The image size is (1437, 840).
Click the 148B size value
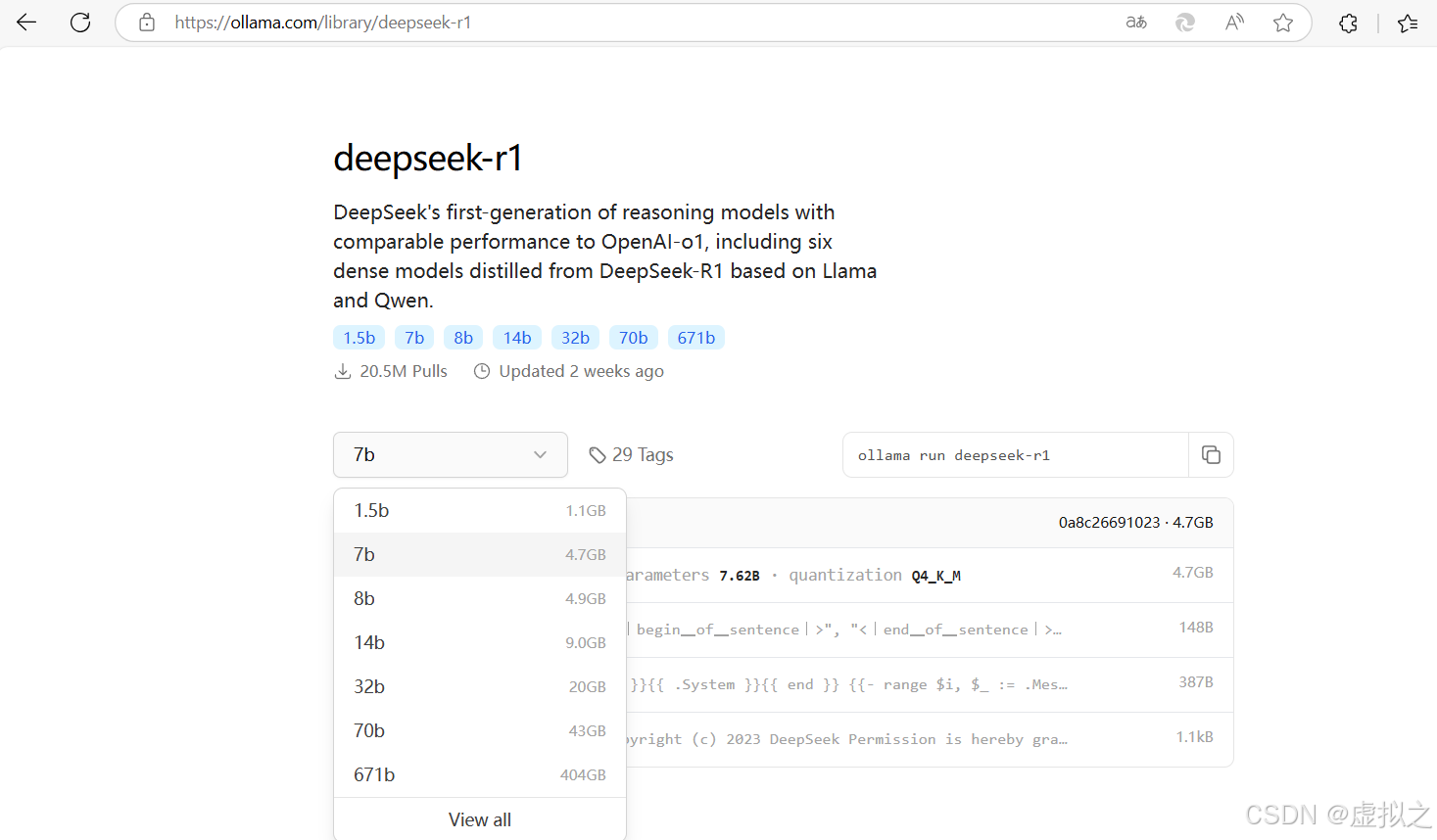coord(1196,628)
